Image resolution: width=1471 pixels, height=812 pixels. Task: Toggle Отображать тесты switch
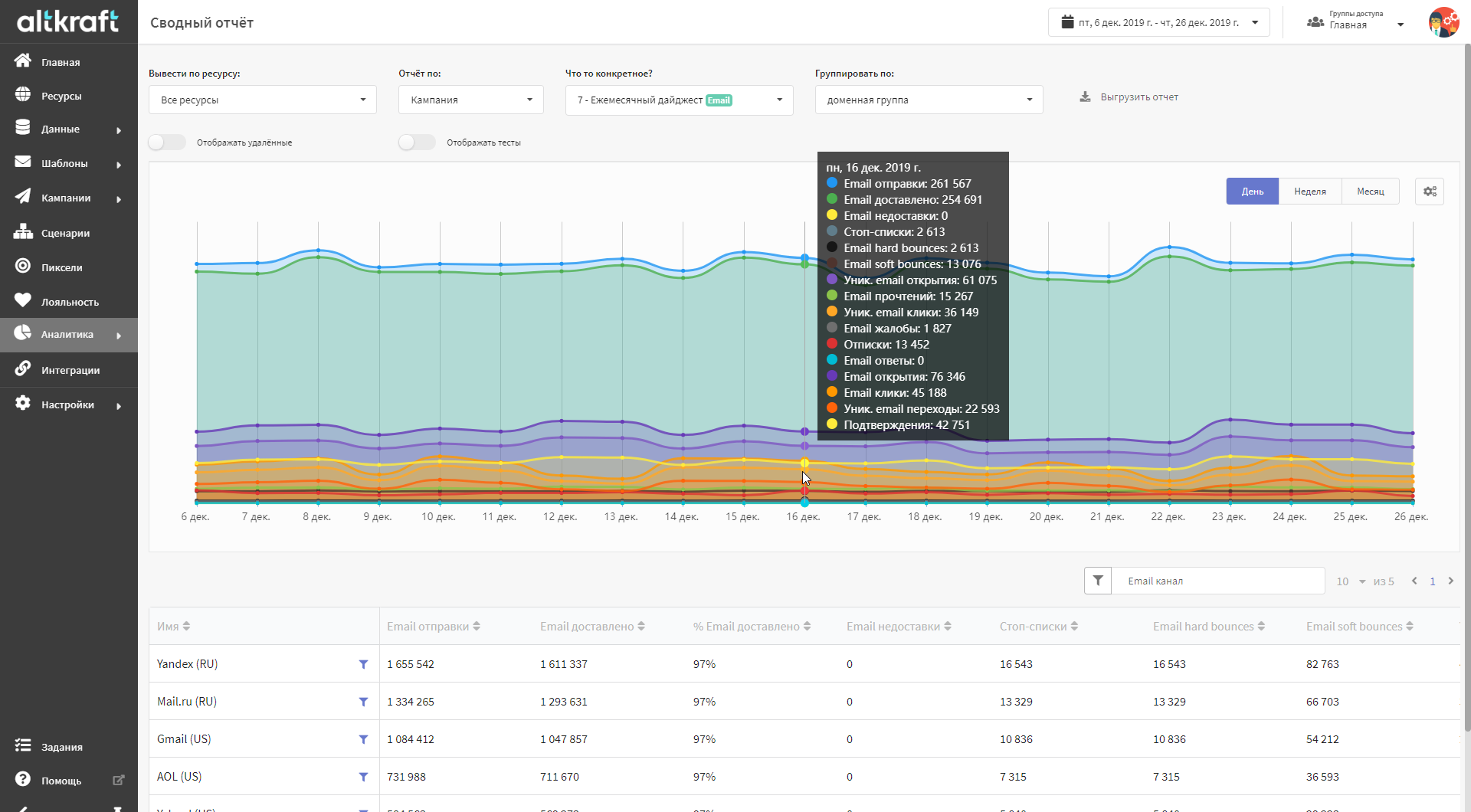[x=417, y=142]
